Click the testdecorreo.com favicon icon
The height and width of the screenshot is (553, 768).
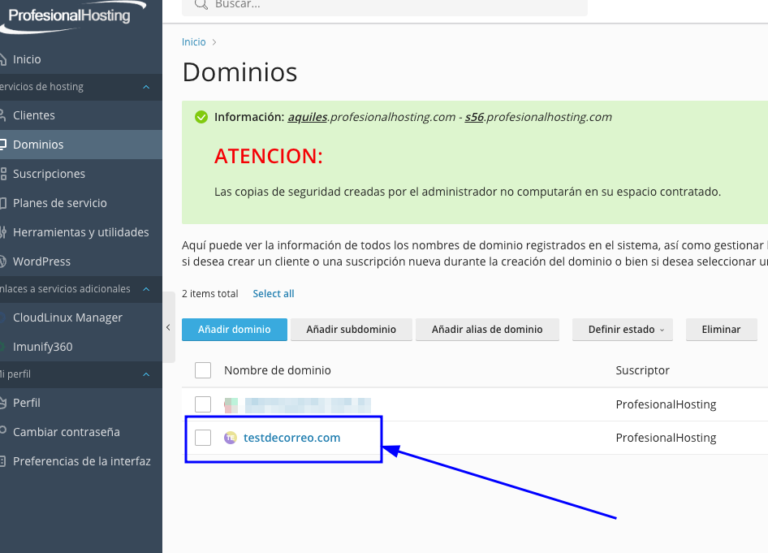[x=230, y=437]
